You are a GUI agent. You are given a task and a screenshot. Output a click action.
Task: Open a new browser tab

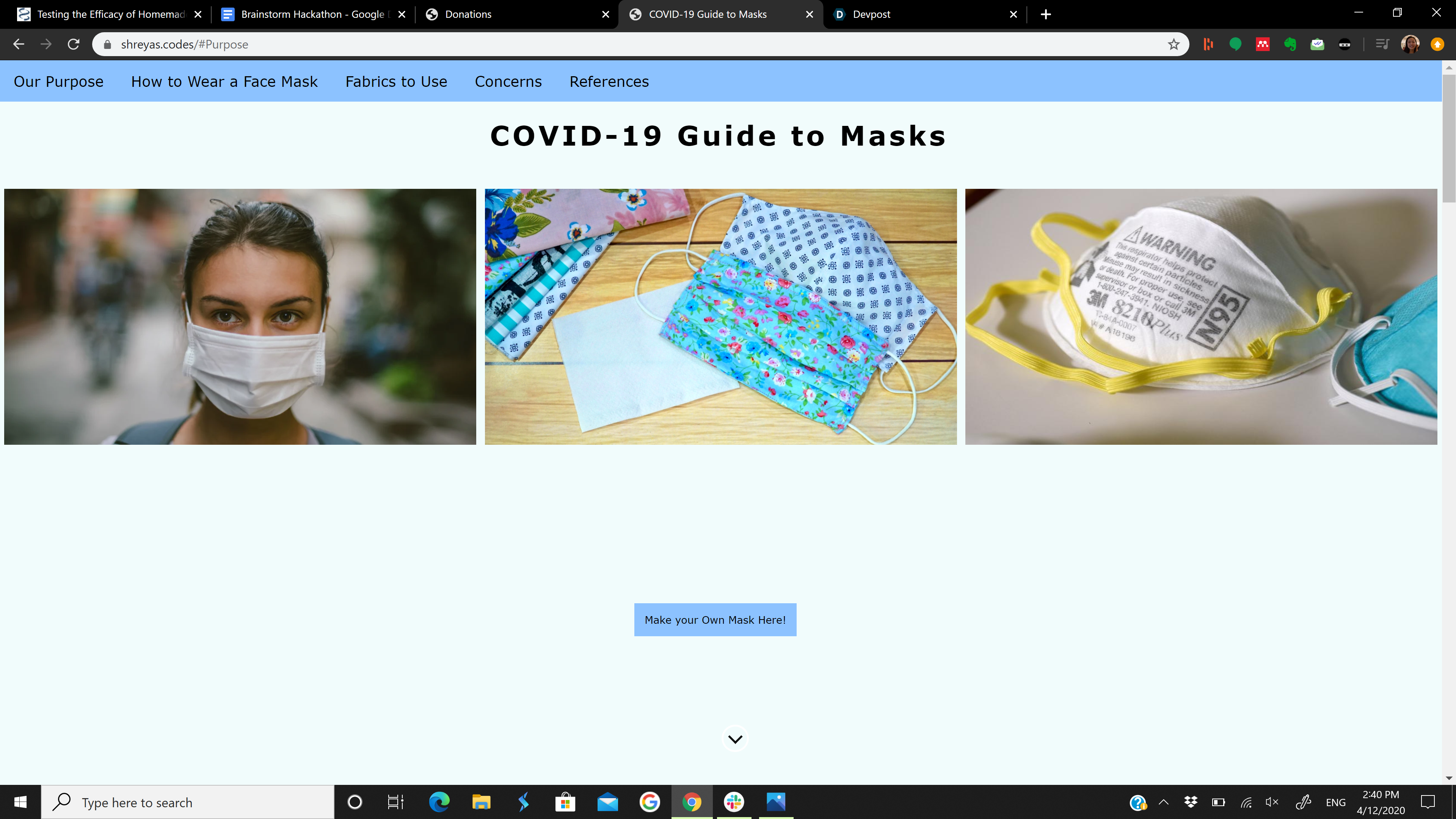tap(1046, 15)
